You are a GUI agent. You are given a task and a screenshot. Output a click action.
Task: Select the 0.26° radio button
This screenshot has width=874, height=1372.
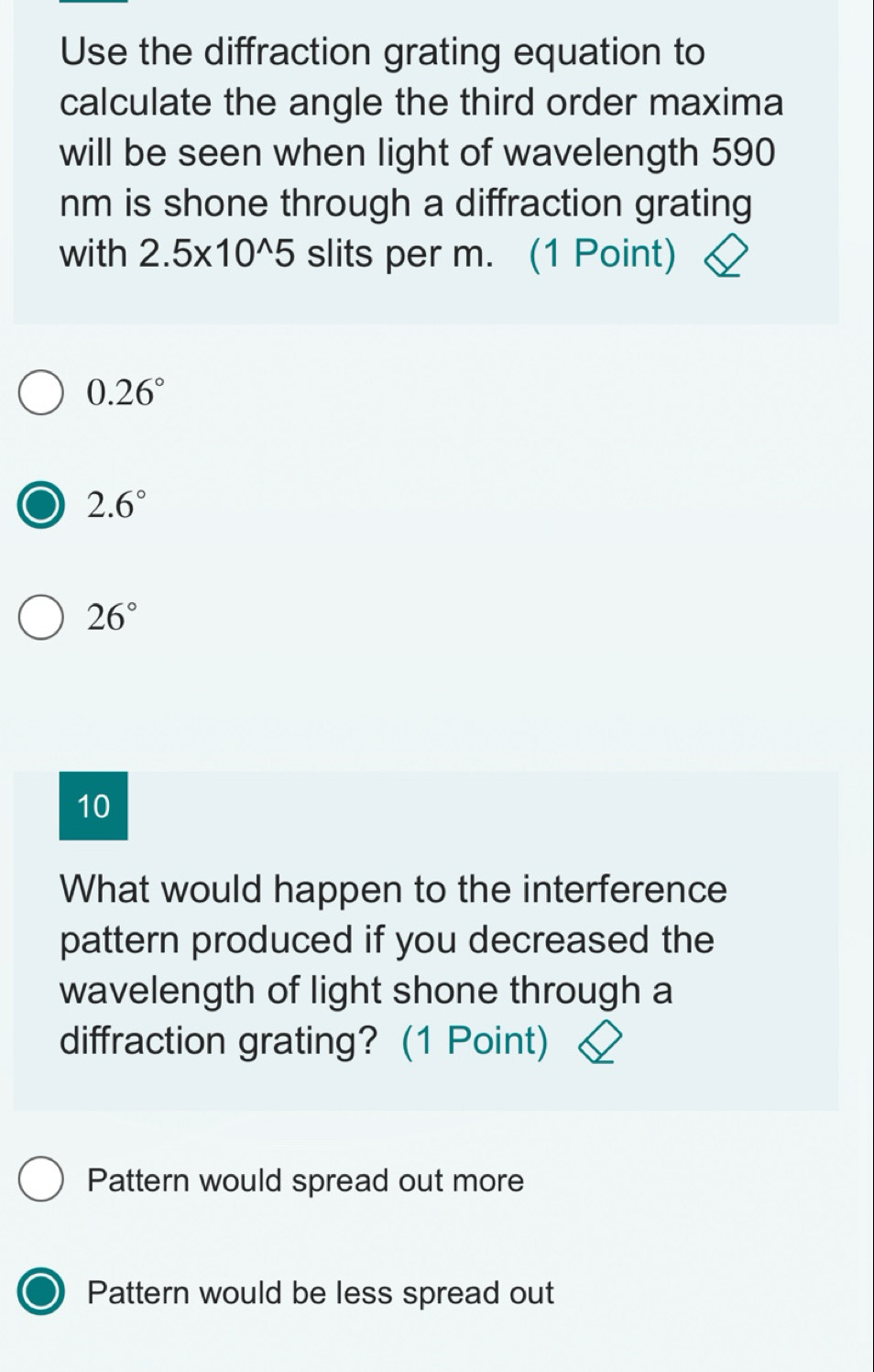click(x=41, y=392)
